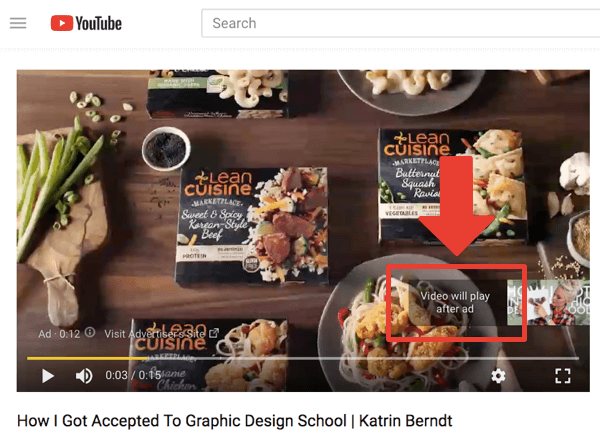This screenshot has height=438, width=600.
Task: Open the hamburger guide menu
Action: pos(18,23)
